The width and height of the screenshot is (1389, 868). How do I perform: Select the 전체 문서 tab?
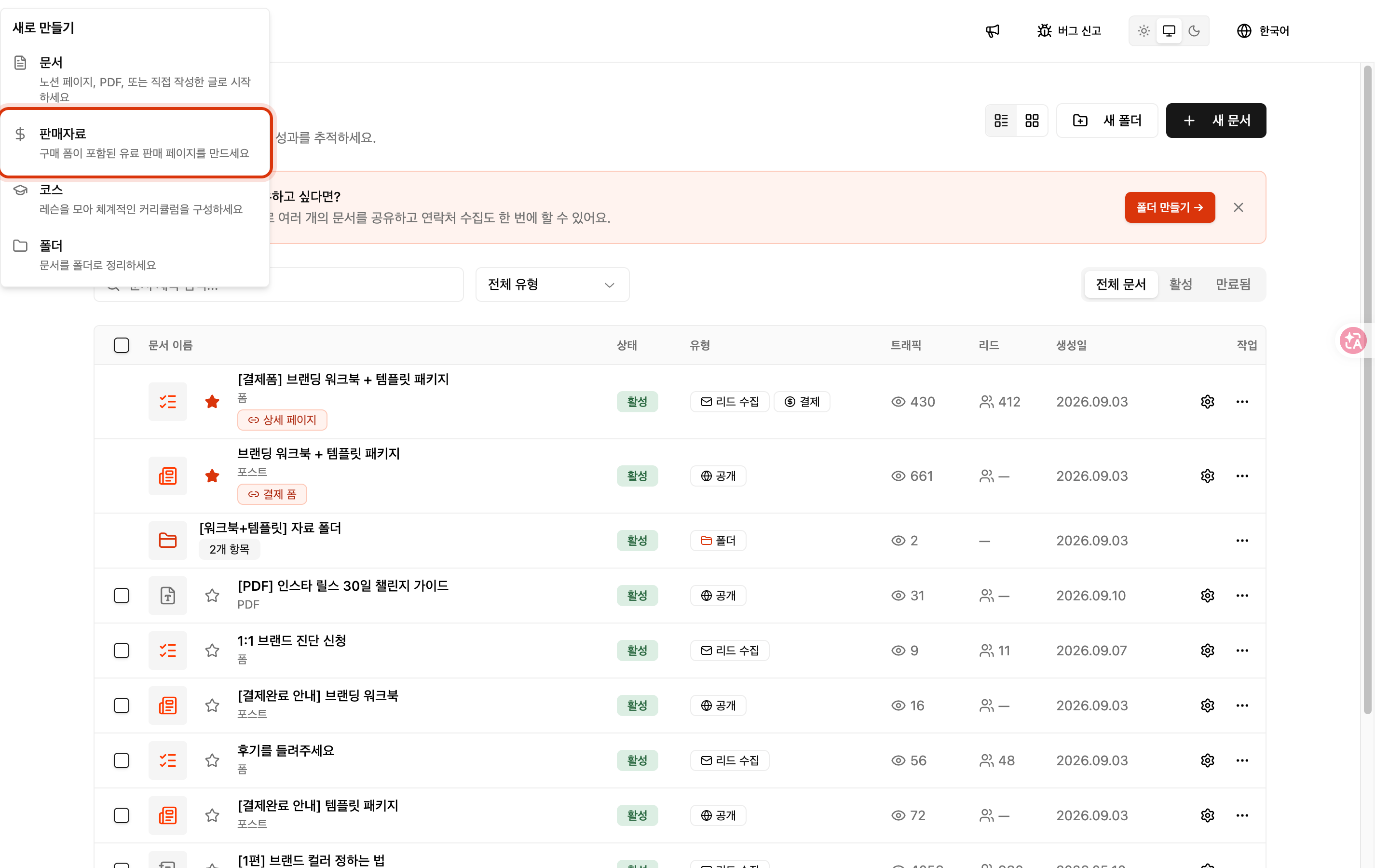[1120, 284]
